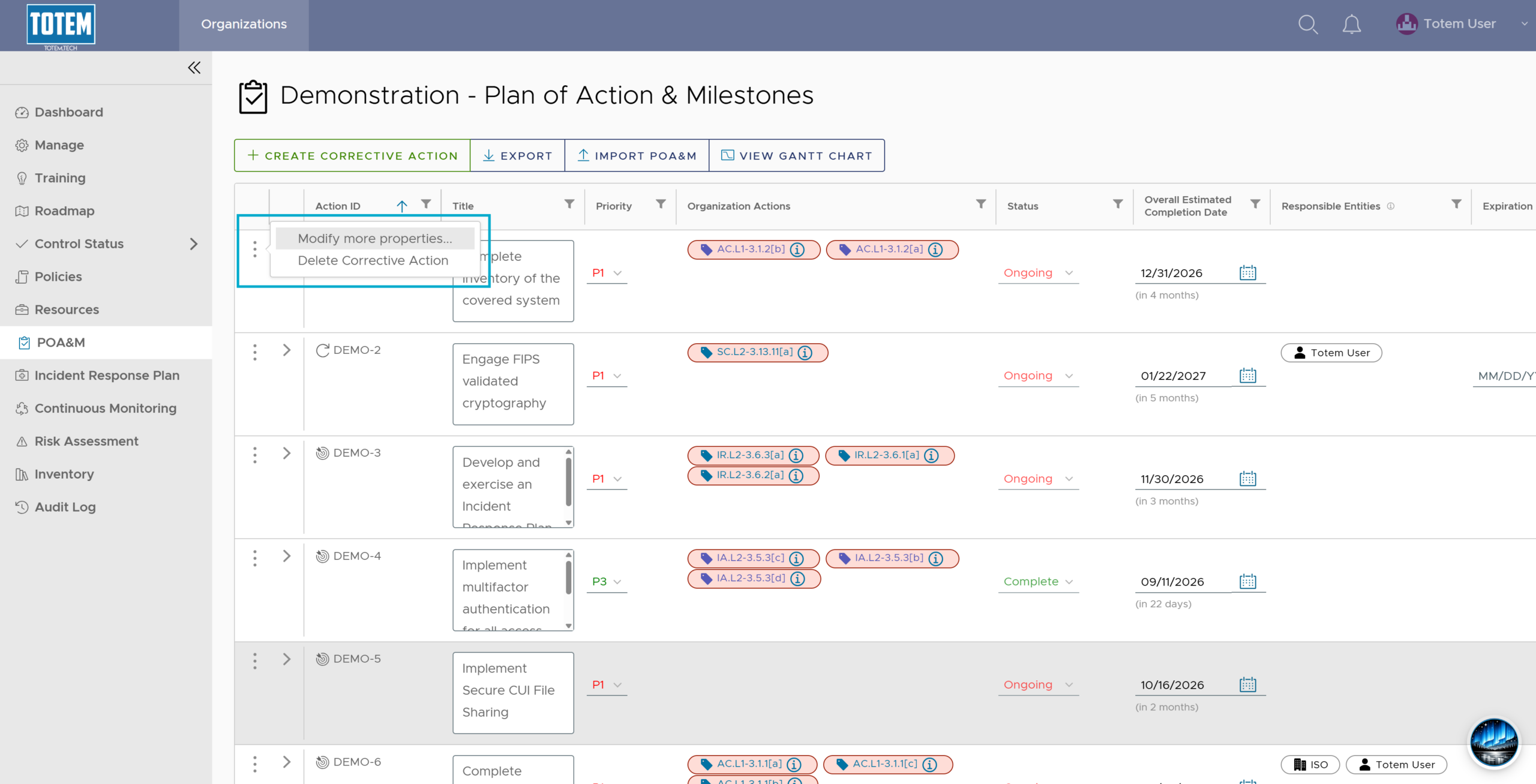Image resolution: width=1536 pixels, height=784 pixels.
Task: Switch to the Organizations tab
Action: 244,25
